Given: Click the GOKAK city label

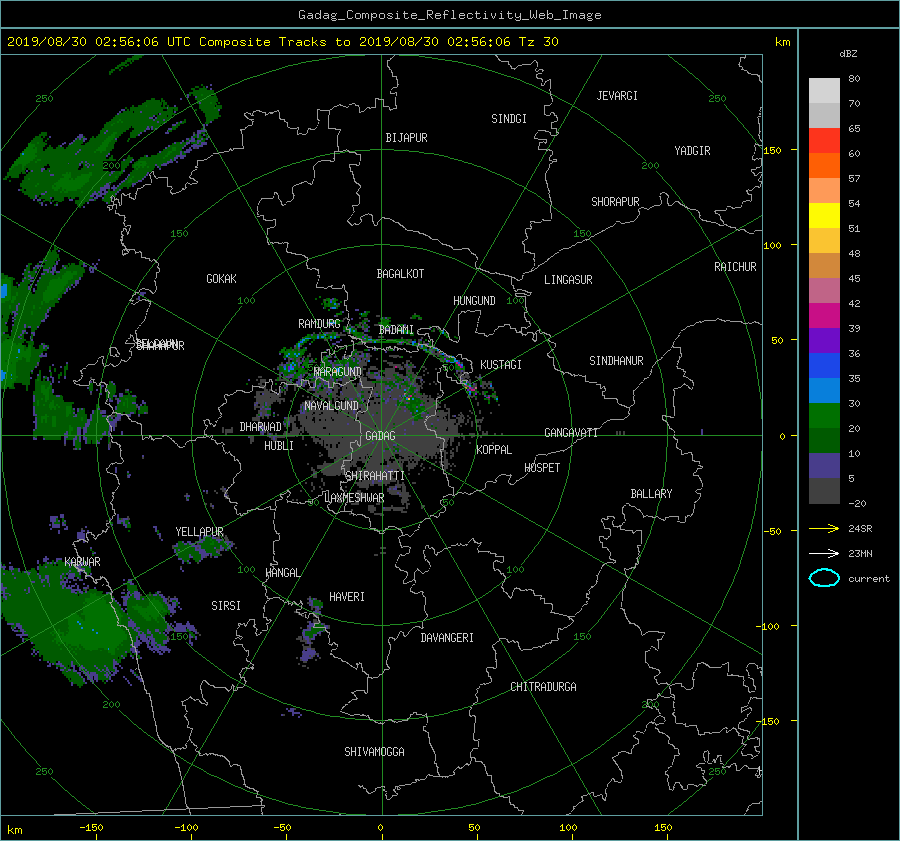Looking at the screenshot, I should pos(221,279).
